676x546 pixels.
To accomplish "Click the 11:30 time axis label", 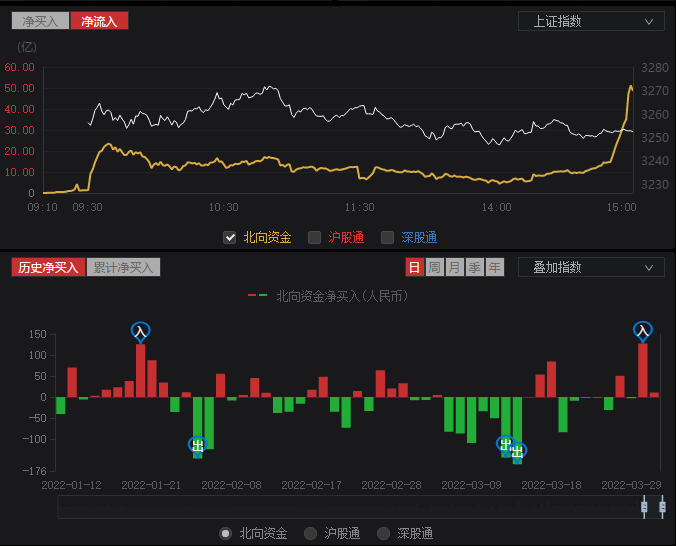I will (360, 207).
